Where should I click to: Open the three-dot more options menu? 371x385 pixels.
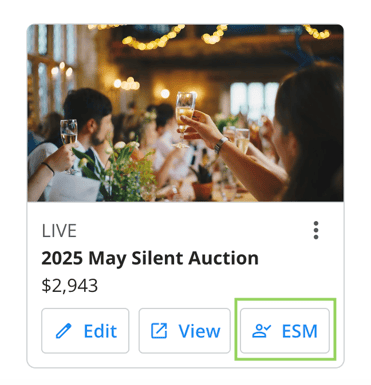316,230
